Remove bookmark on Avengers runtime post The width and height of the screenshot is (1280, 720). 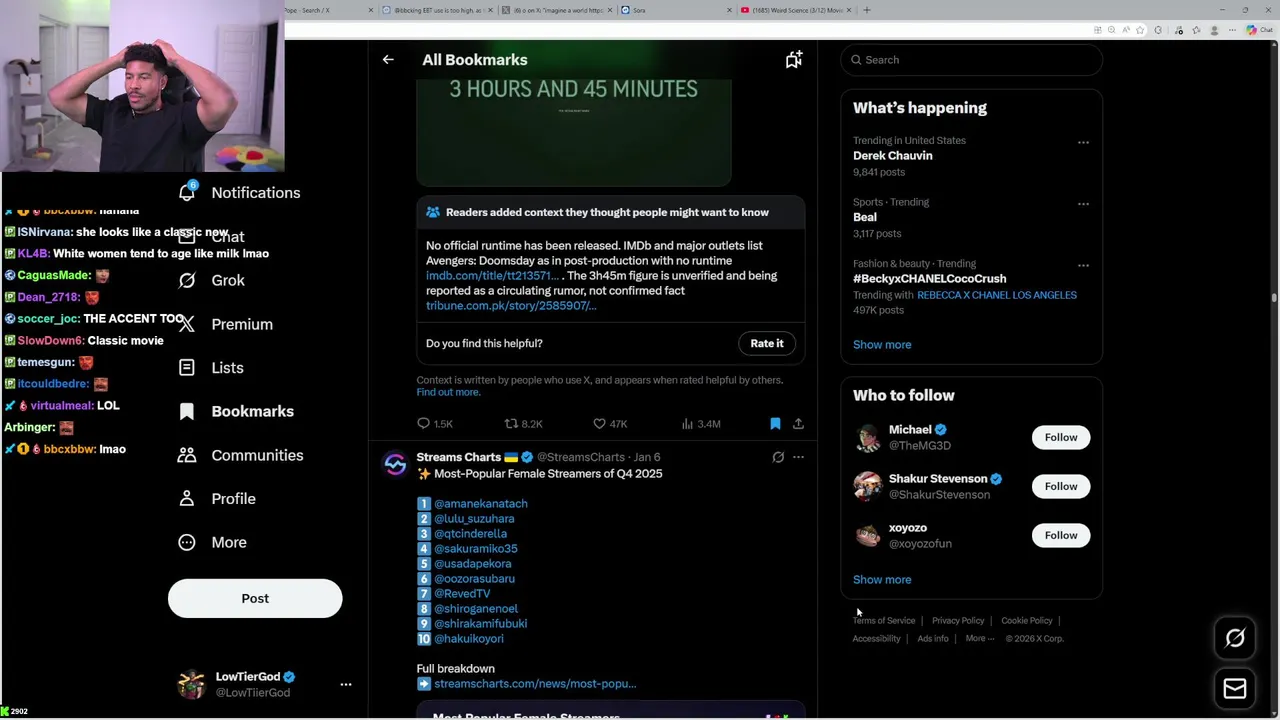[775, 424]
